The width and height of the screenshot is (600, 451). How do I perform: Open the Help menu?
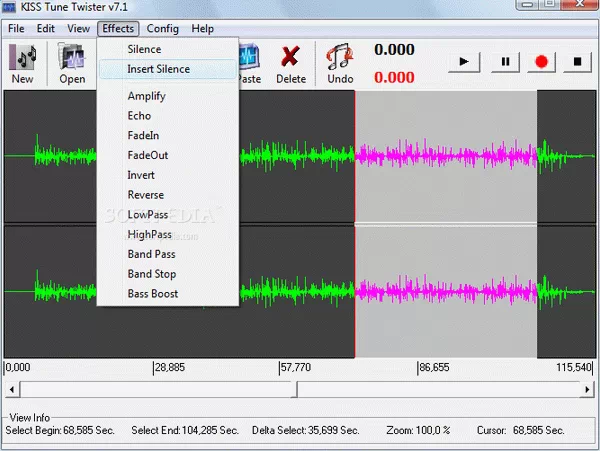pyautogui.click(x=202, y=29)
